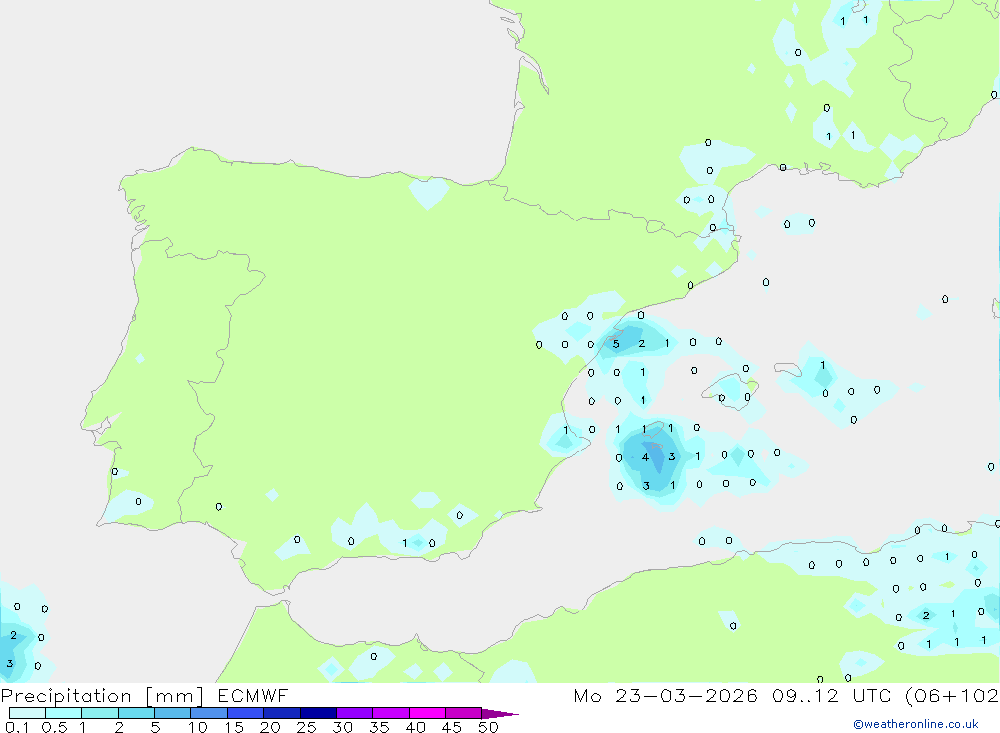Click the '10' legend scale label

(198, 727)
